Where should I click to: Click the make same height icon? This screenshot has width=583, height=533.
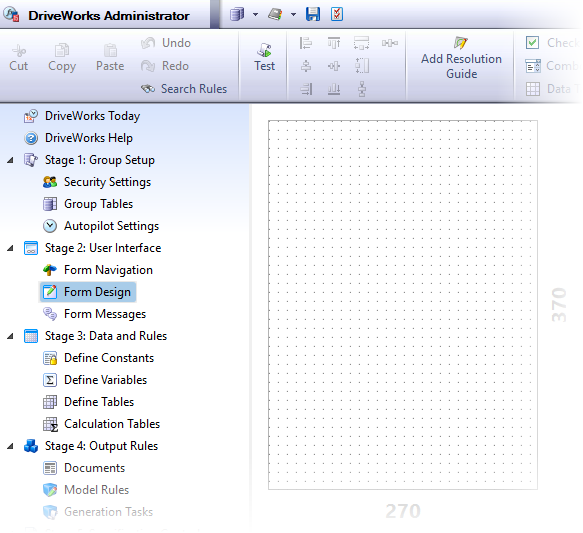coord(362,66)
